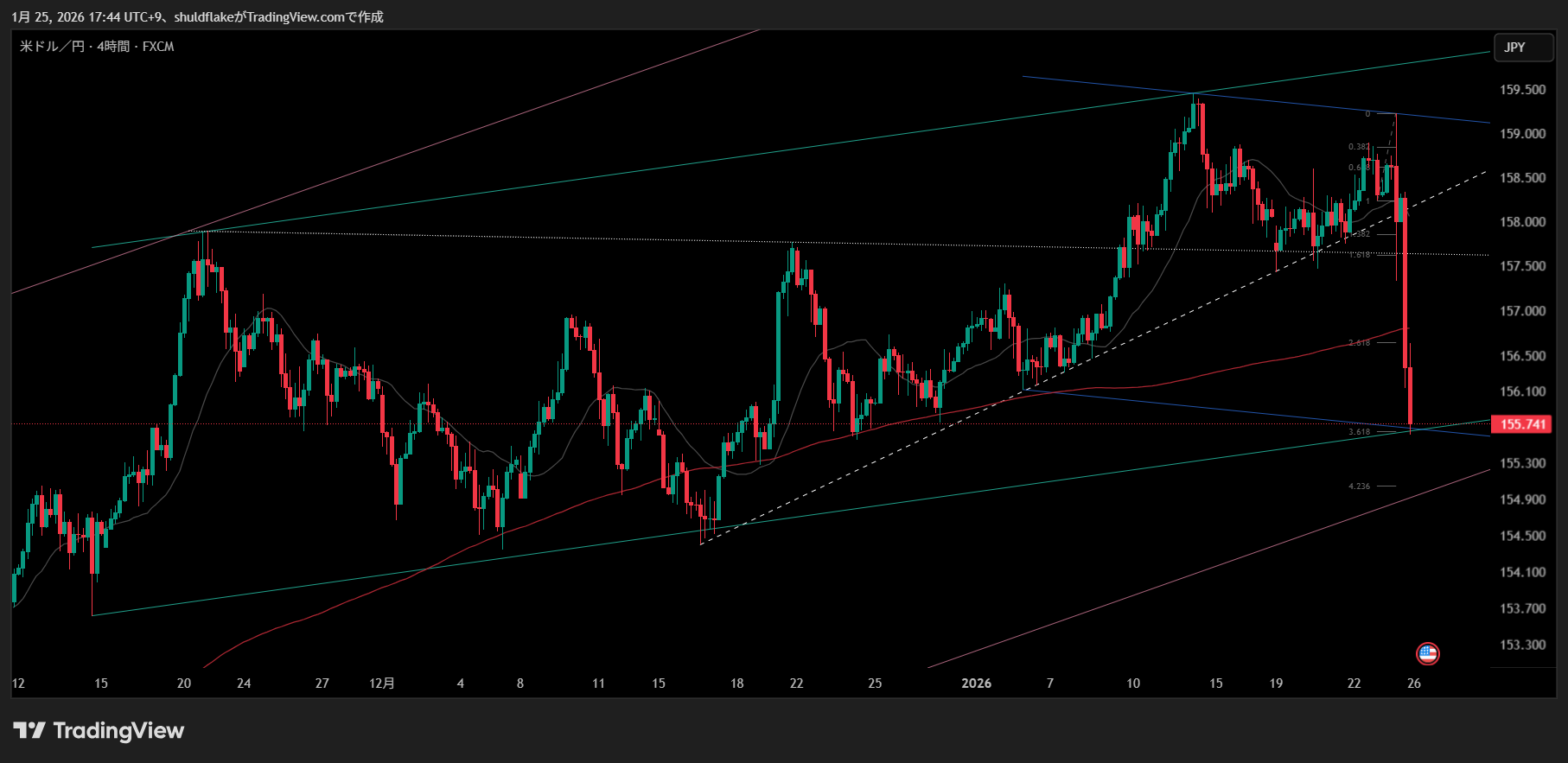Click the US flag economic event icon
The width and height of the screenshot is (1568, 763).
(1427, 653)
